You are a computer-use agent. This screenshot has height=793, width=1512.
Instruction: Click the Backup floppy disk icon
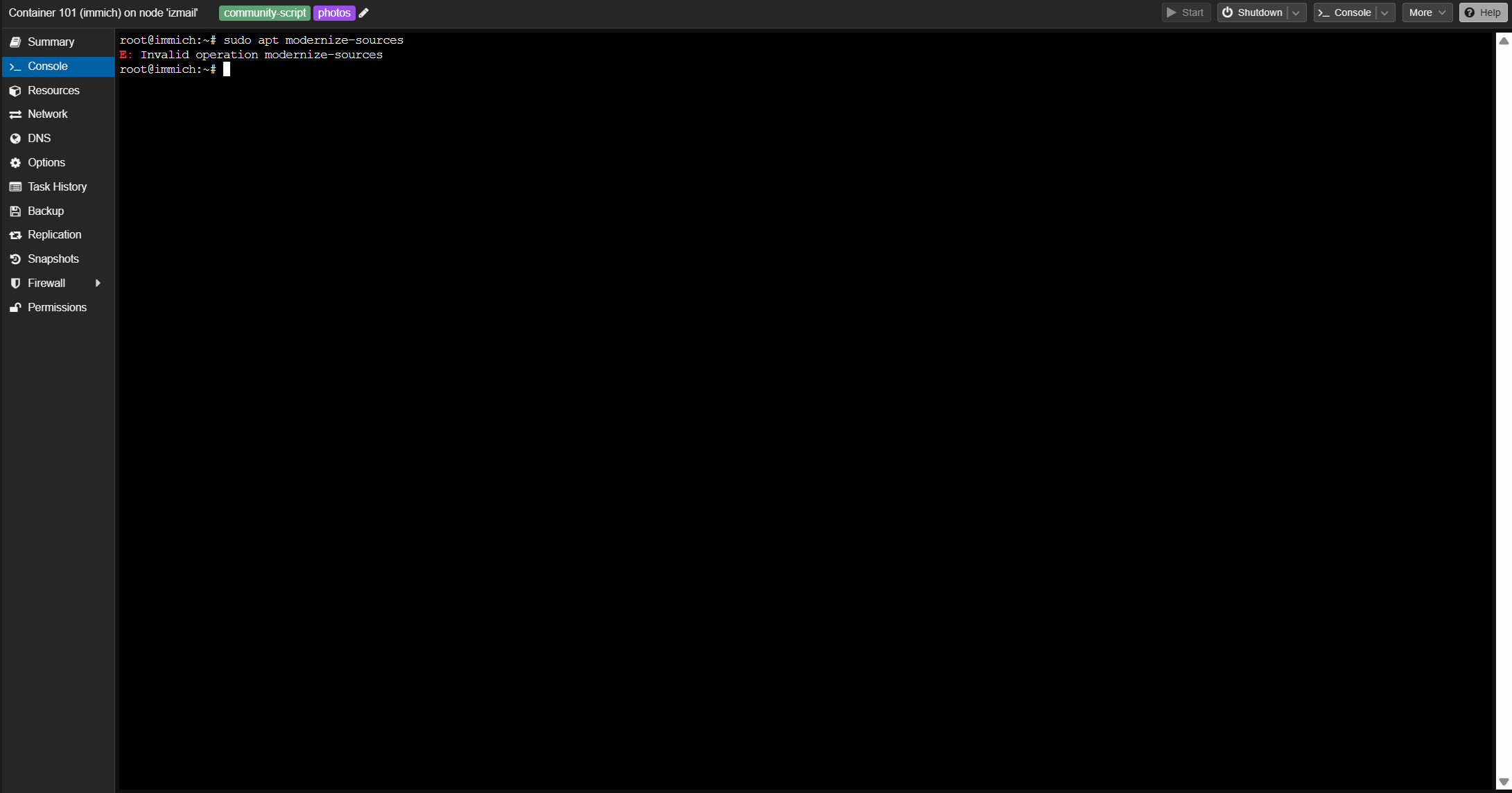15,211
